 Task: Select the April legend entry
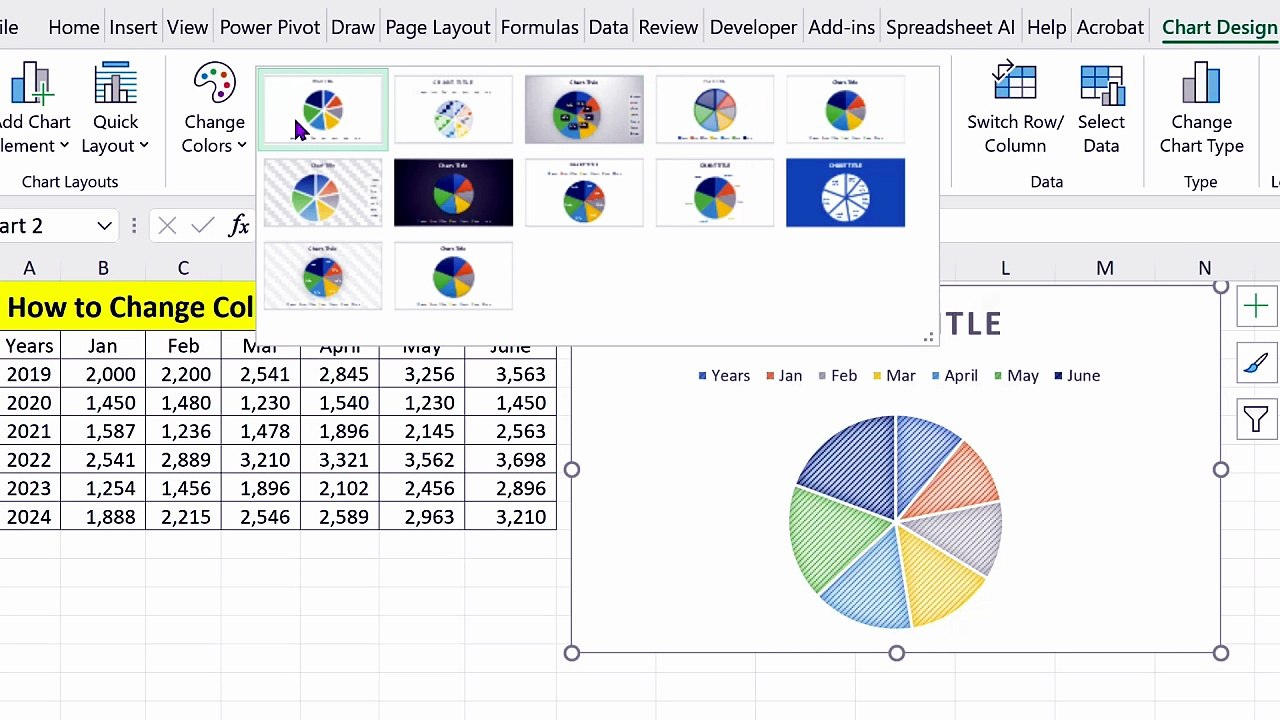coord(954,376)
